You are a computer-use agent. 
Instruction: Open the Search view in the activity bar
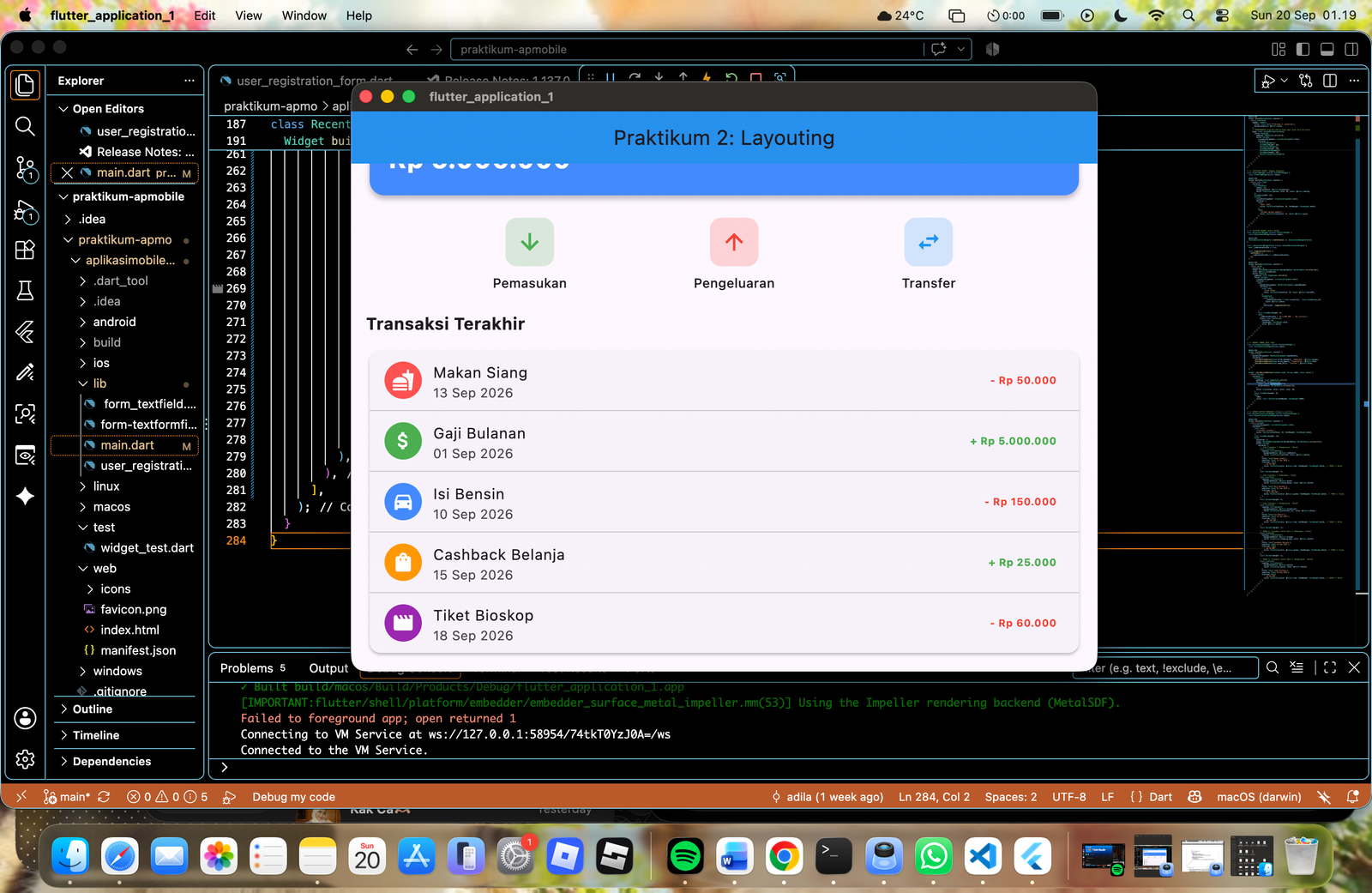point(25,127)
